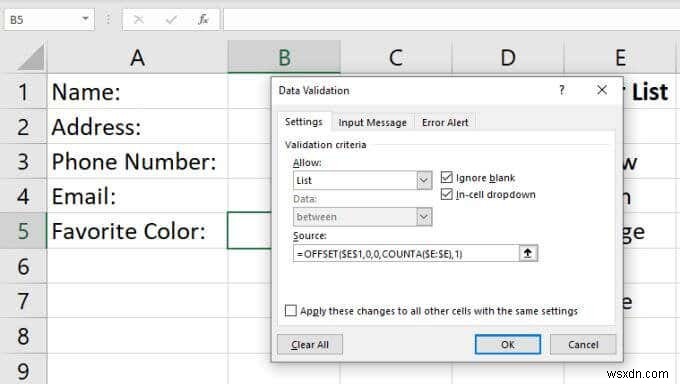Click the cell containing Phone Number:
The height and width of the screenshot is (384, 680).
(x=137, y=161)
